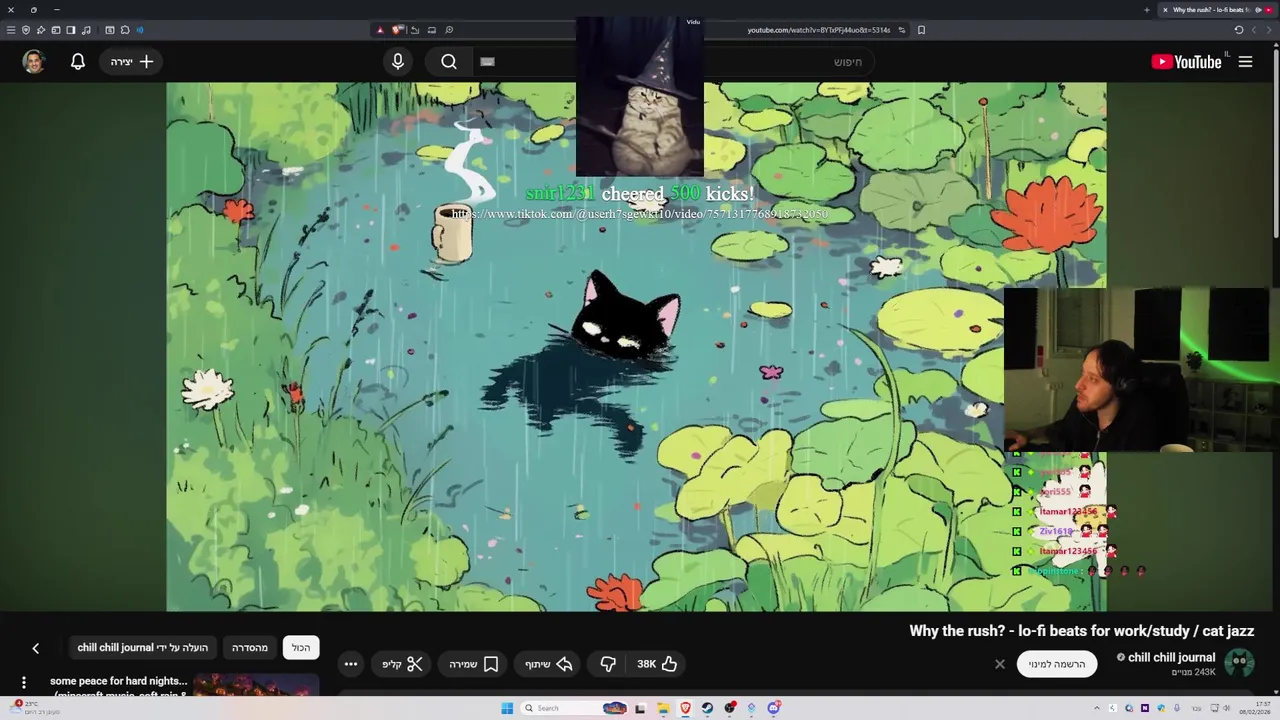Open File Explorer from taskbar

click(663, 708)
